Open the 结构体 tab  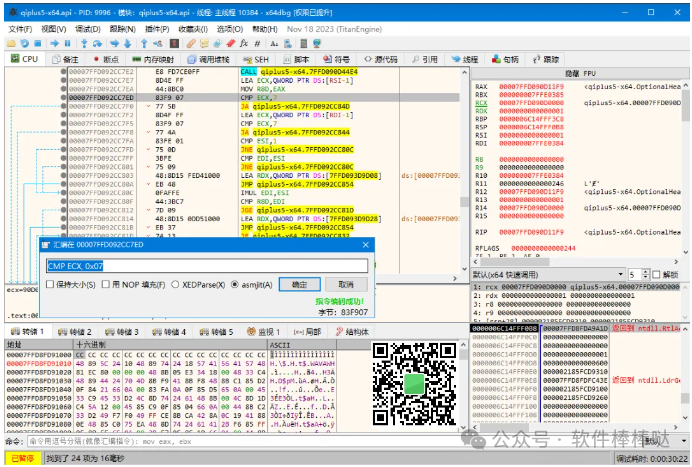352,332
